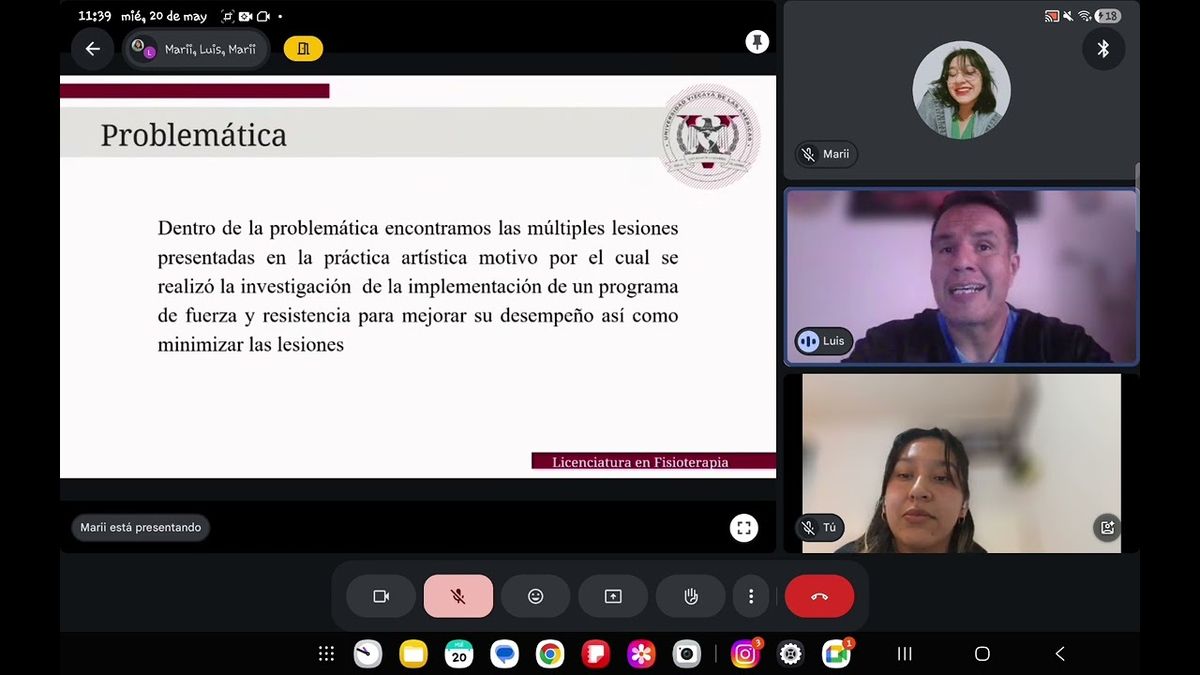
Task: Select Marii's avatar tile
Action: (961, 90)
